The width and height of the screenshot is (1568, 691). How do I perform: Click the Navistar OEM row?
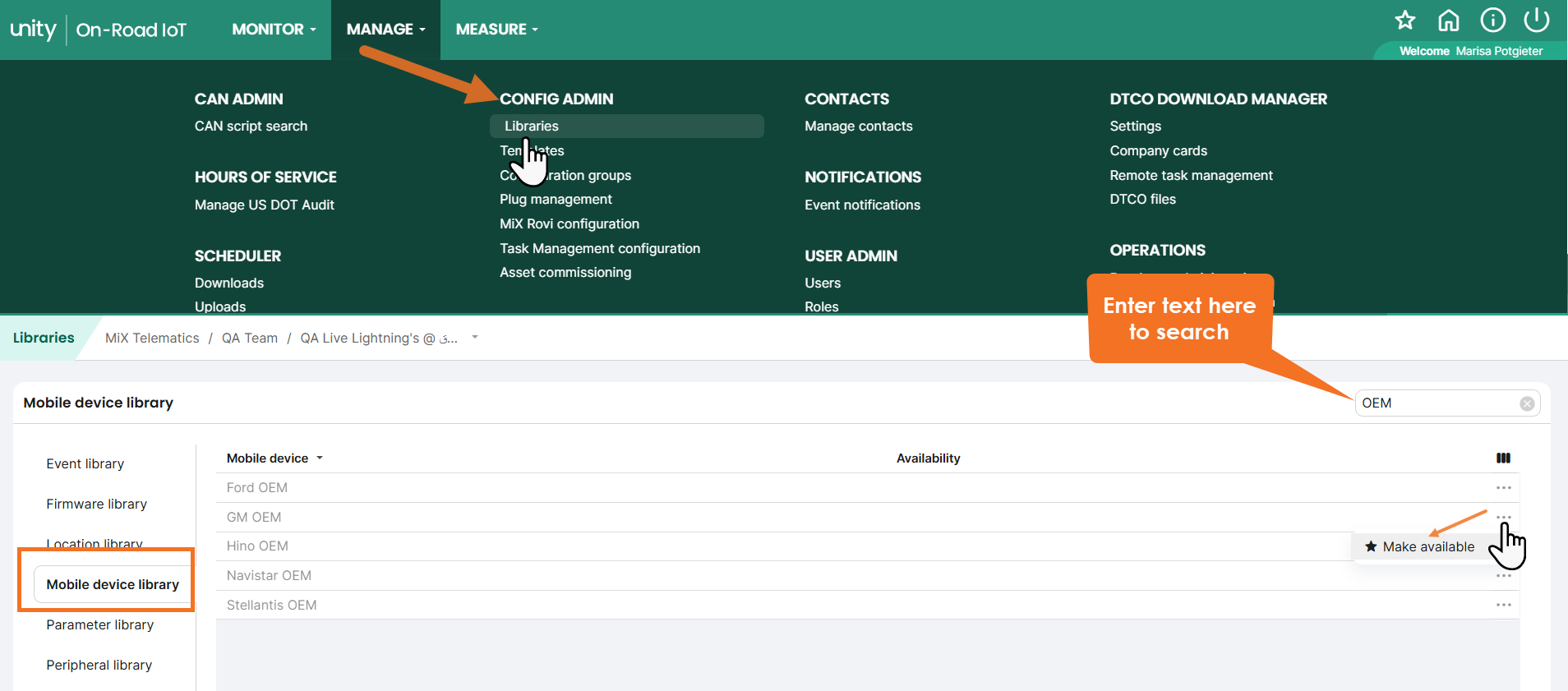point(868,575)
